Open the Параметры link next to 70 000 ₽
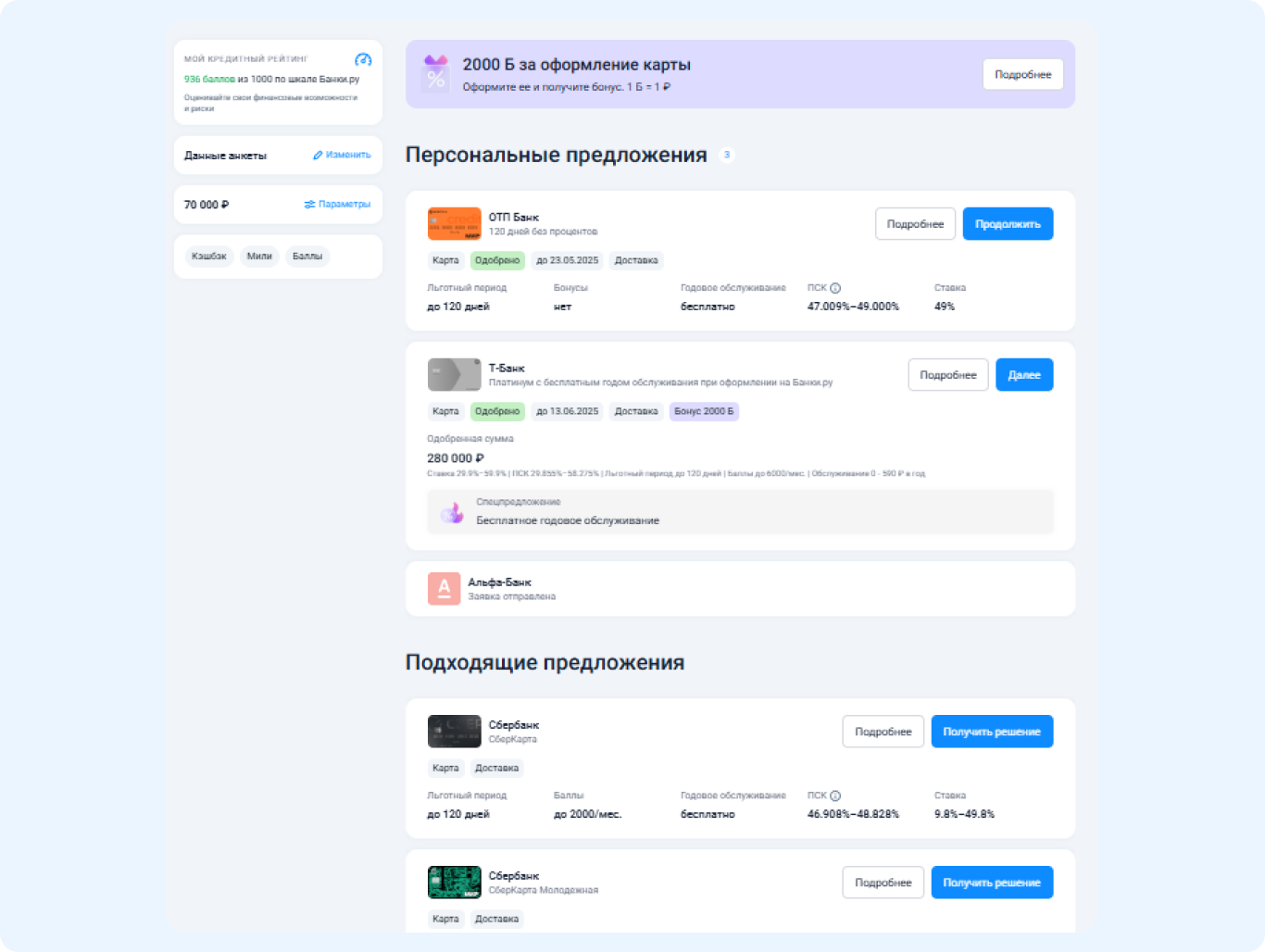The image size is (1265, 952). [x=337, y=205]
